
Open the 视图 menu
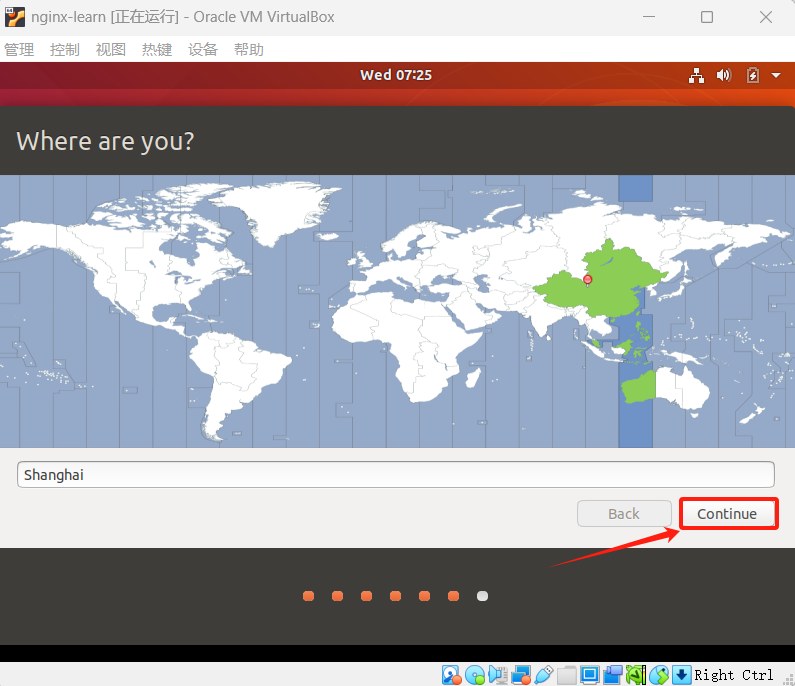tap(111, 50)
